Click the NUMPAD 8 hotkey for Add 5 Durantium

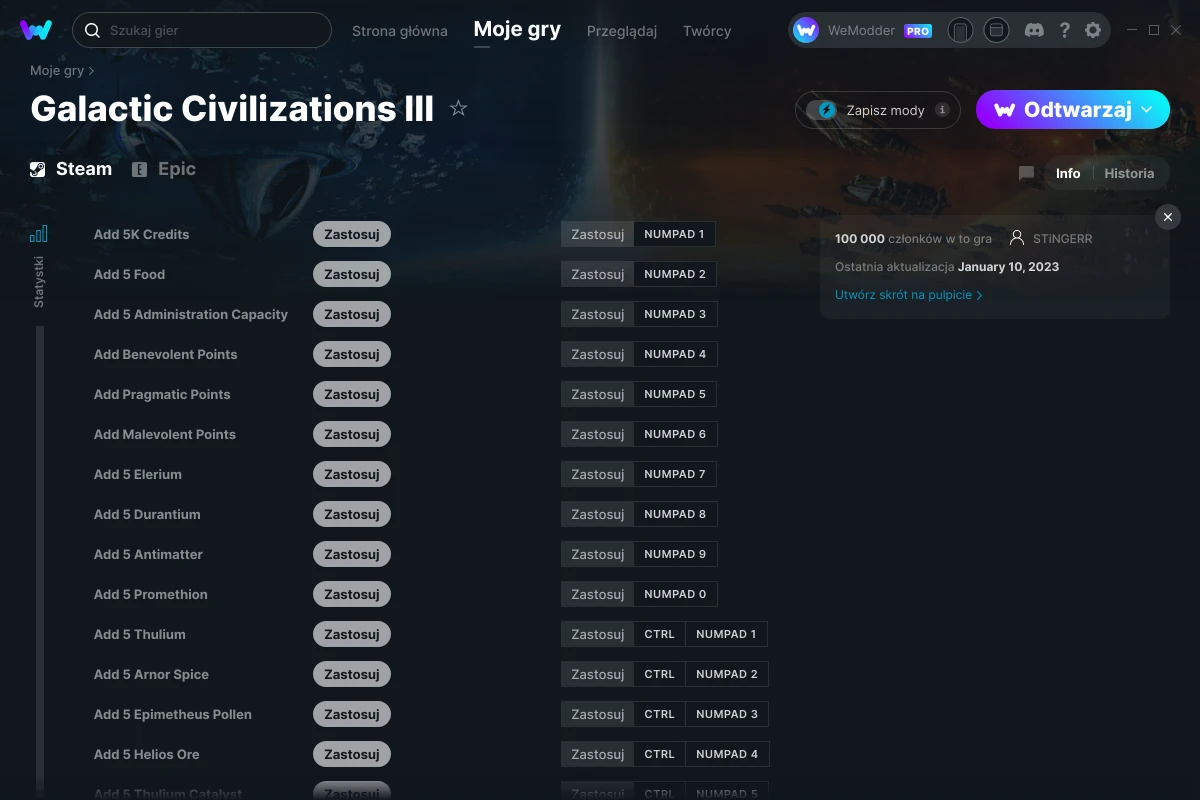[x=675, y=514]
